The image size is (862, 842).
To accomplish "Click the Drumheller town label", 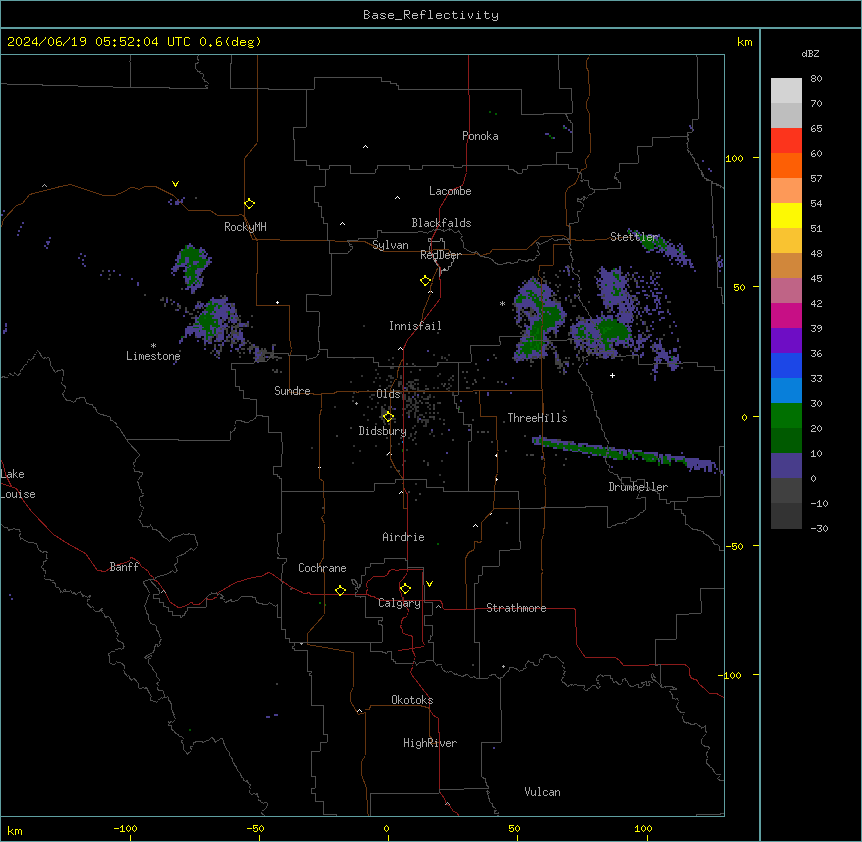I will point(638,487).
